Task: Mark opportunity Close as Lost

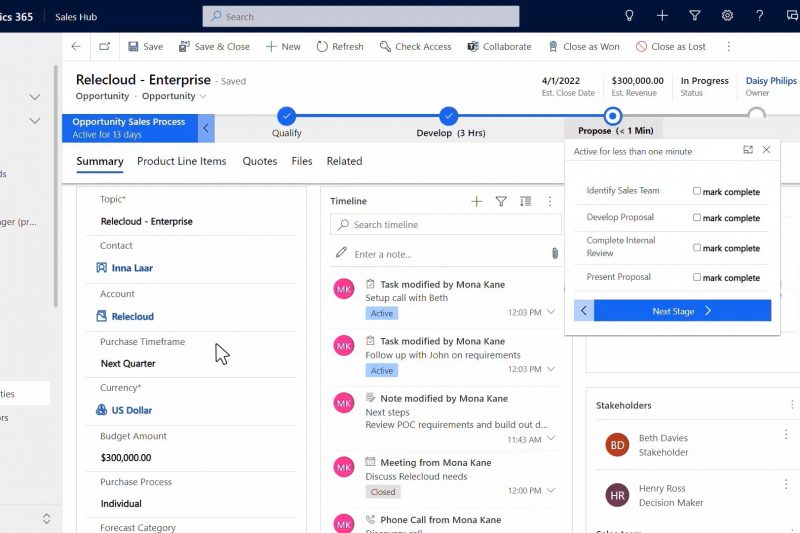Action: 670,46
